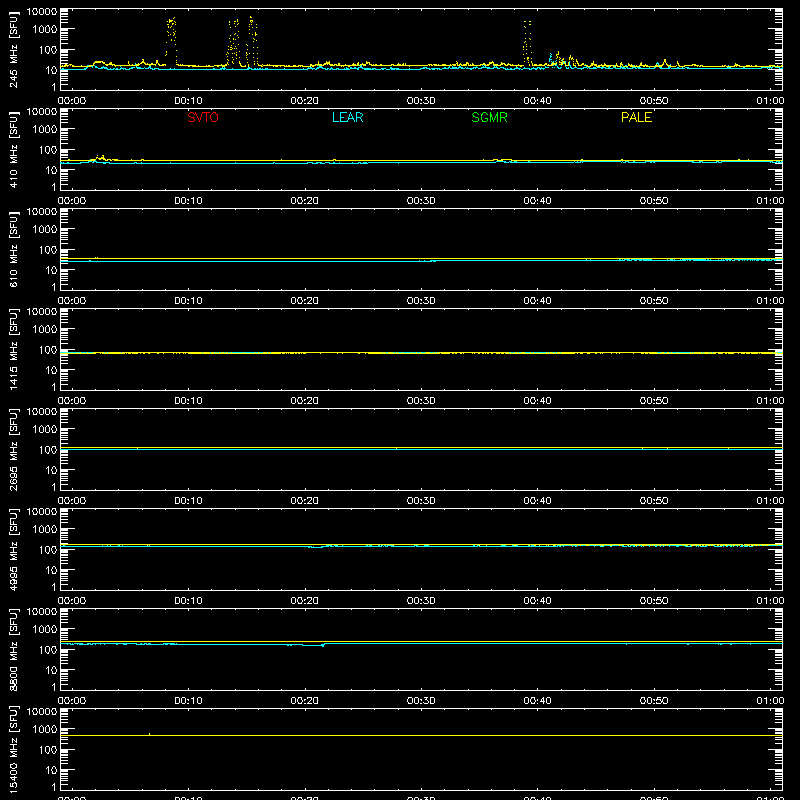Select the 15400 MHz [SFU] axis title
This screenshot has height=800, width=800.
(13, 749)
